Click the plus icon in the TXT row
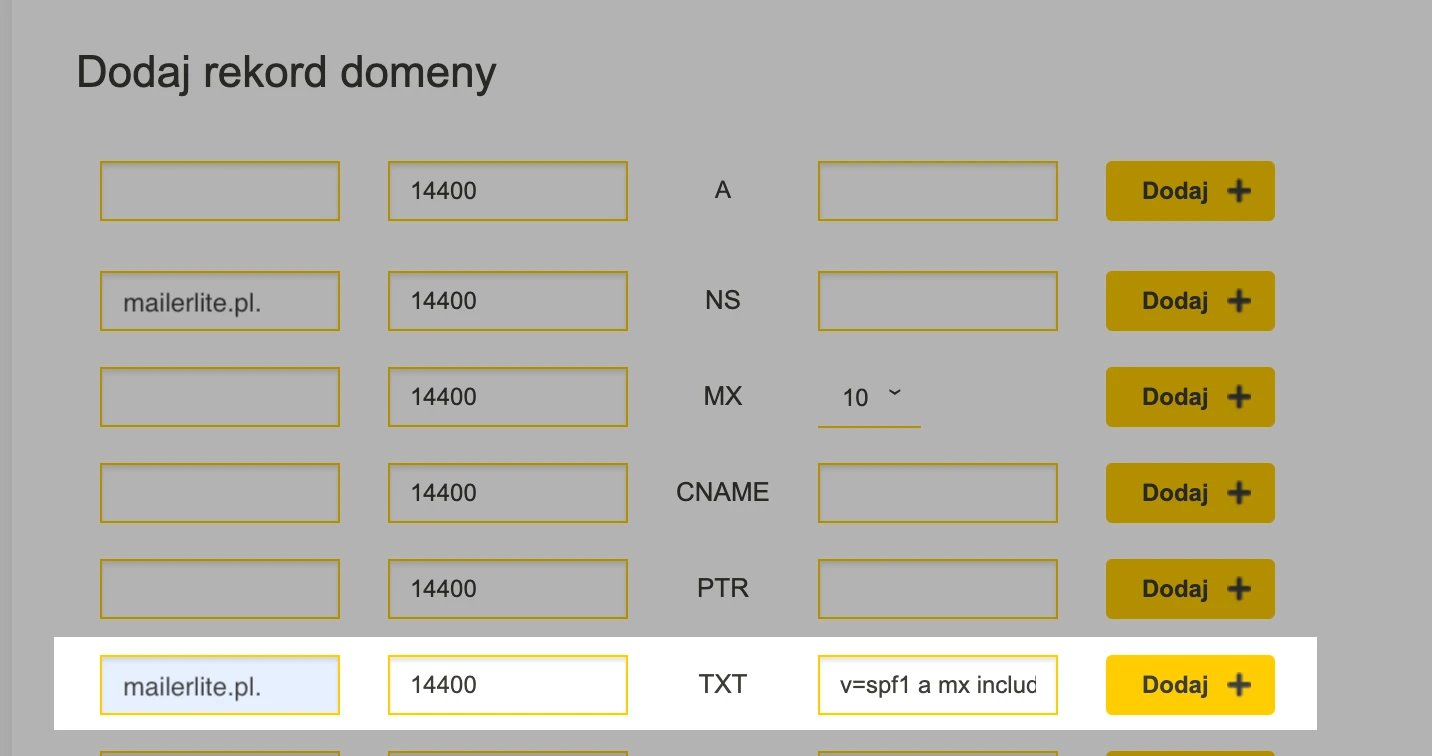 pos(1239,685)
